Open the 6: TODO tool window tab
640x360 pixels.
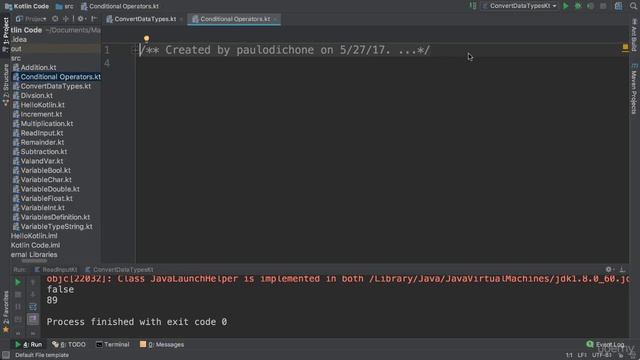69,345
